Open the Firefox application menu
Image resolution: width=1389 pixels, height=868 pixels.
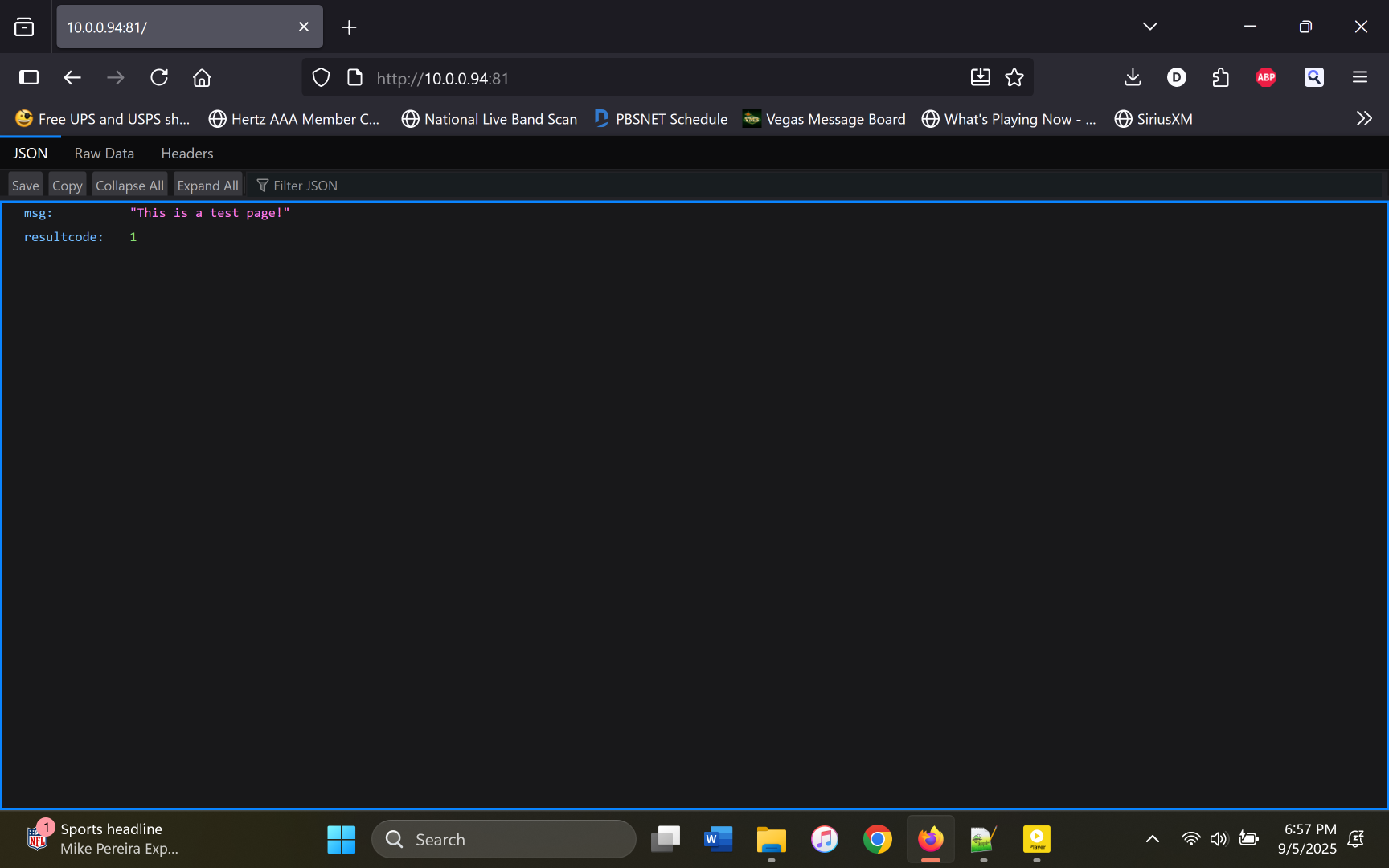click(1360, 77)
